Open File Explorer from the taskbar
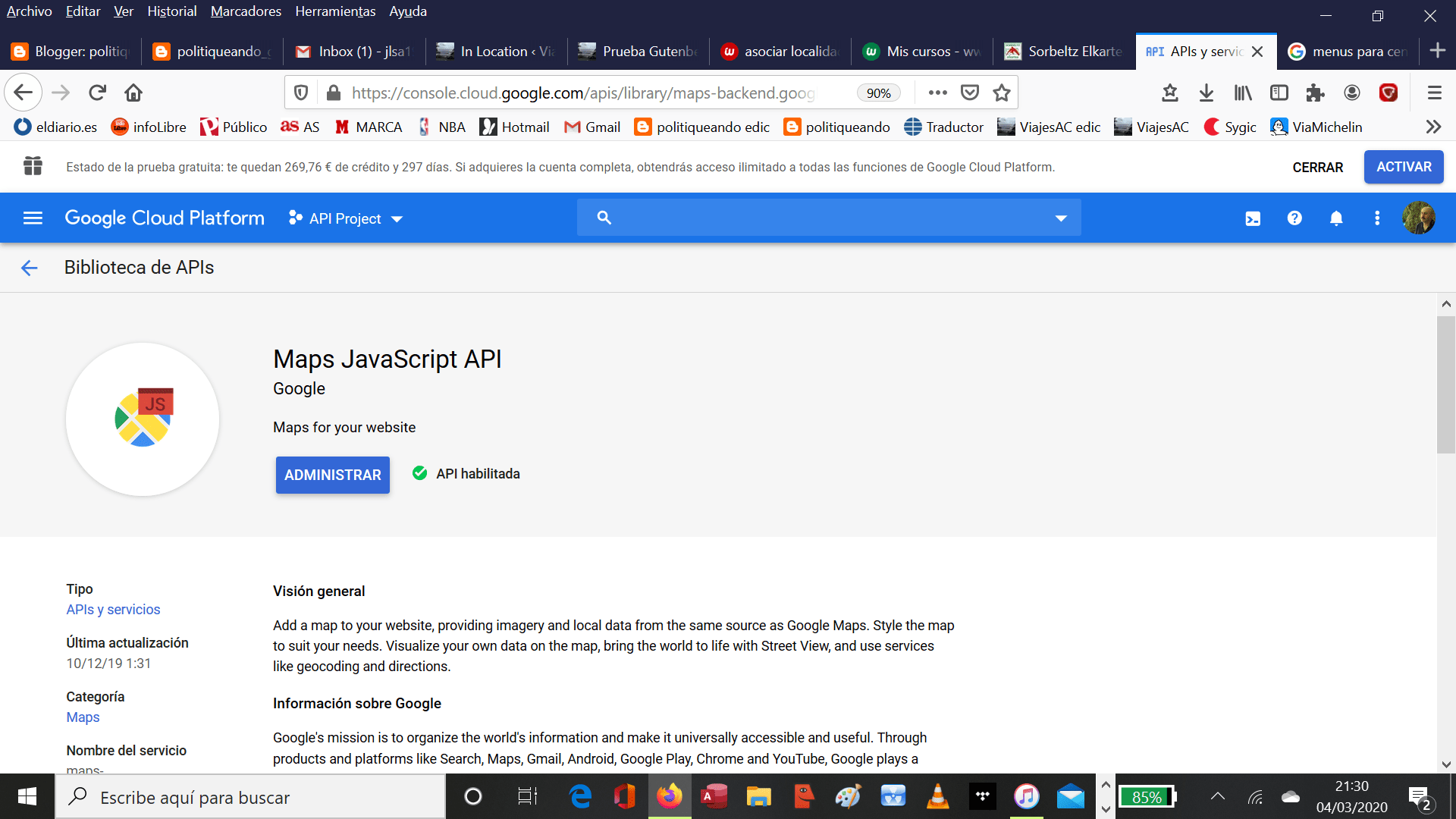The image size is (1456, 819). click(758, 796)
